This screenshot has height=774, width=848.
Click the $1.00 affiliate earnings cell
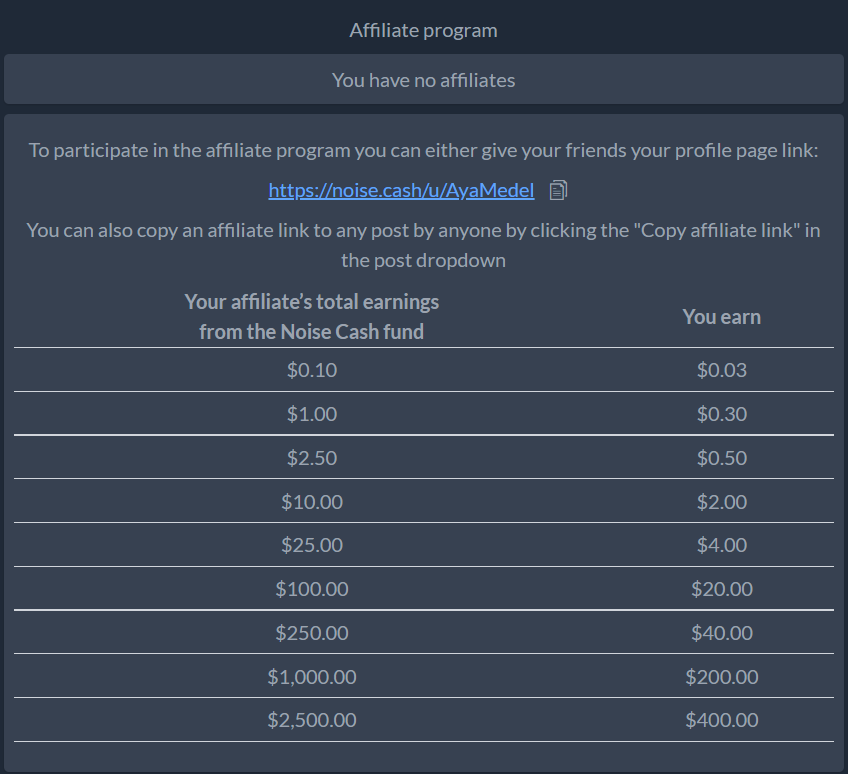pyautogui.click(x=312, y=414)
